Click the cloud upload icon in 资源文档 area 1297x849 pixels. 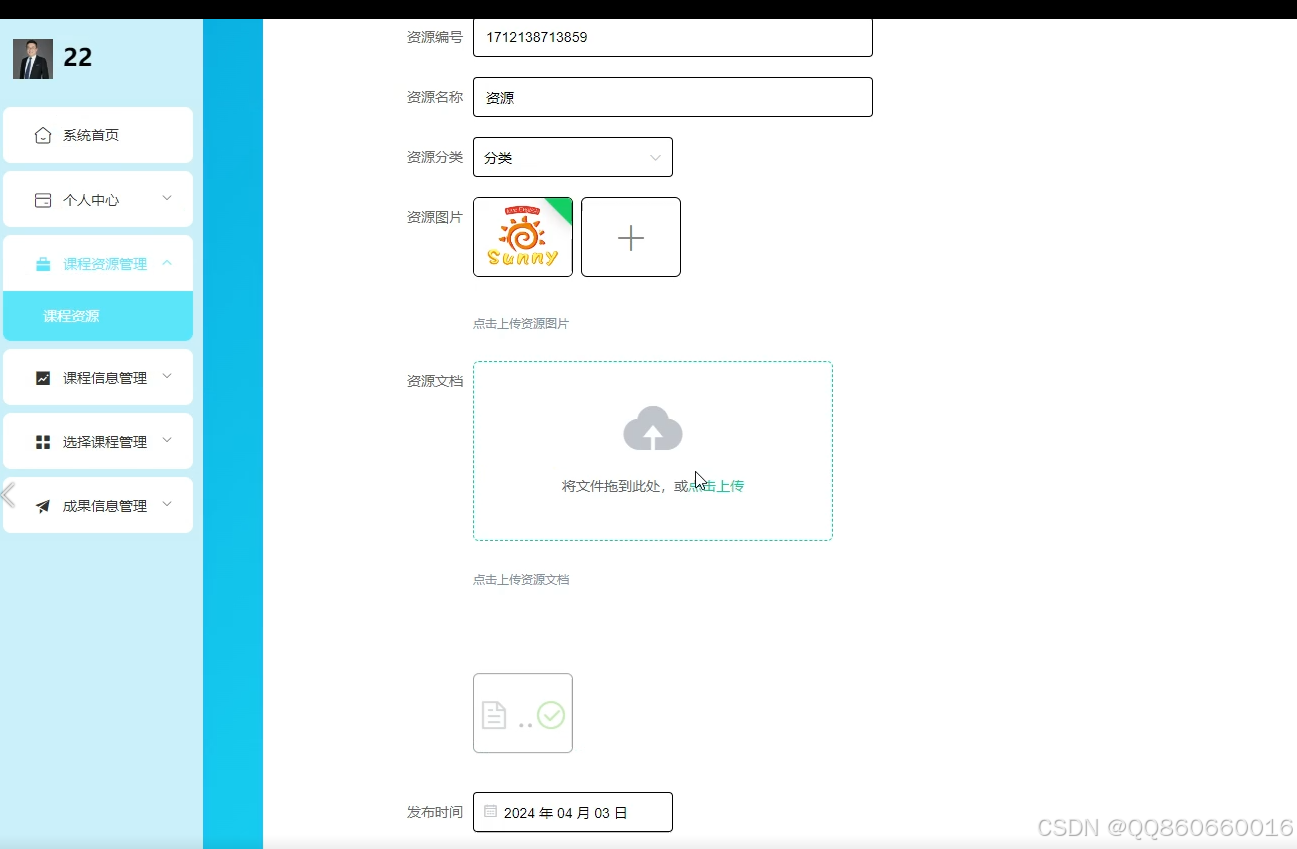(653, 428)
